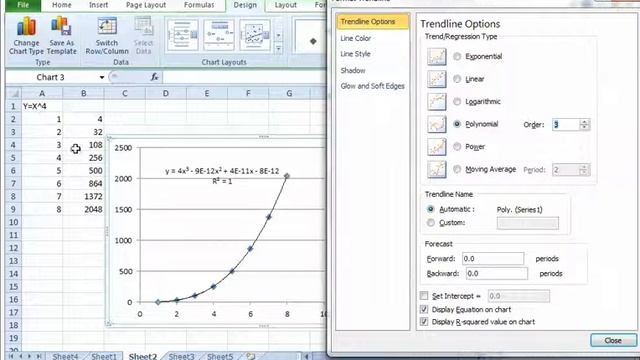Toggle Display Equation on chart
640x360 pixels.
click(424, 309)
